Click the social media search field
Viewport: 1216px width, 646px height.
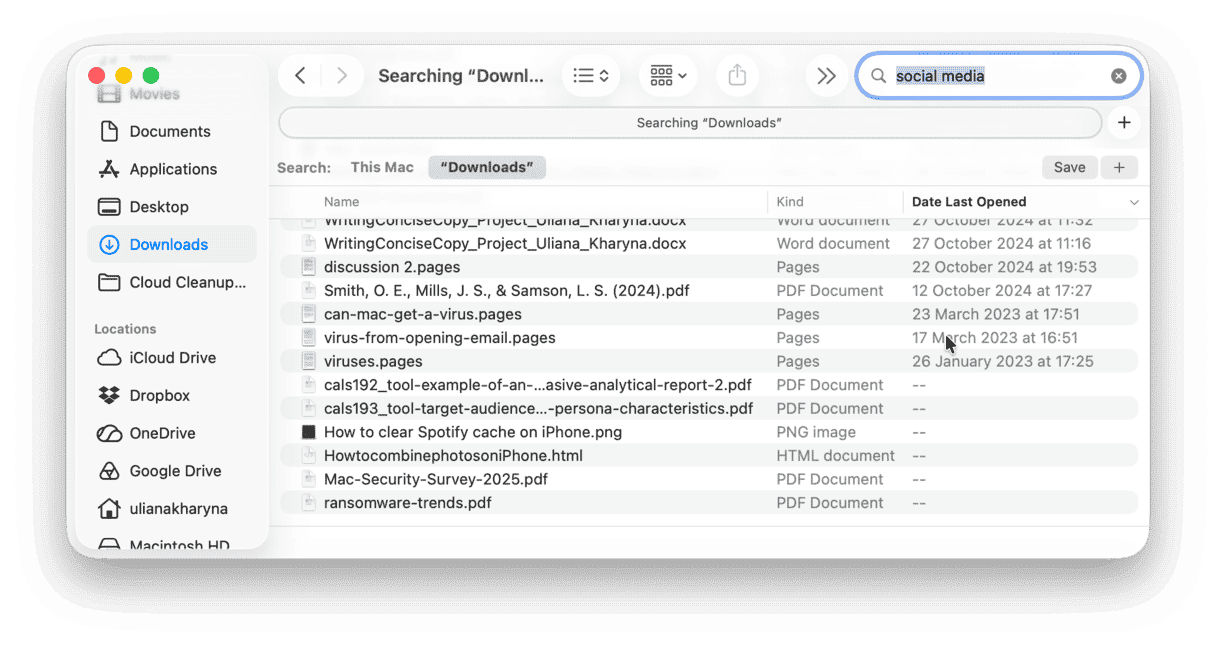pyautogui.click(x=998, y=76)
